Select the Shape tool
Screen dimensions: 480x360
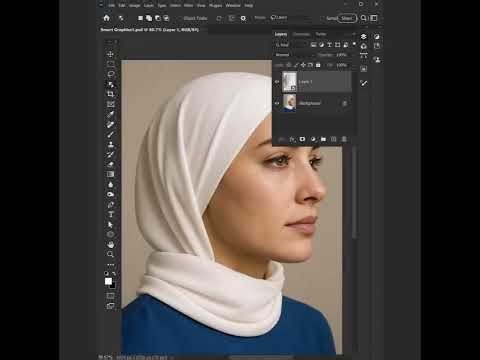click(x=111, y=234)
